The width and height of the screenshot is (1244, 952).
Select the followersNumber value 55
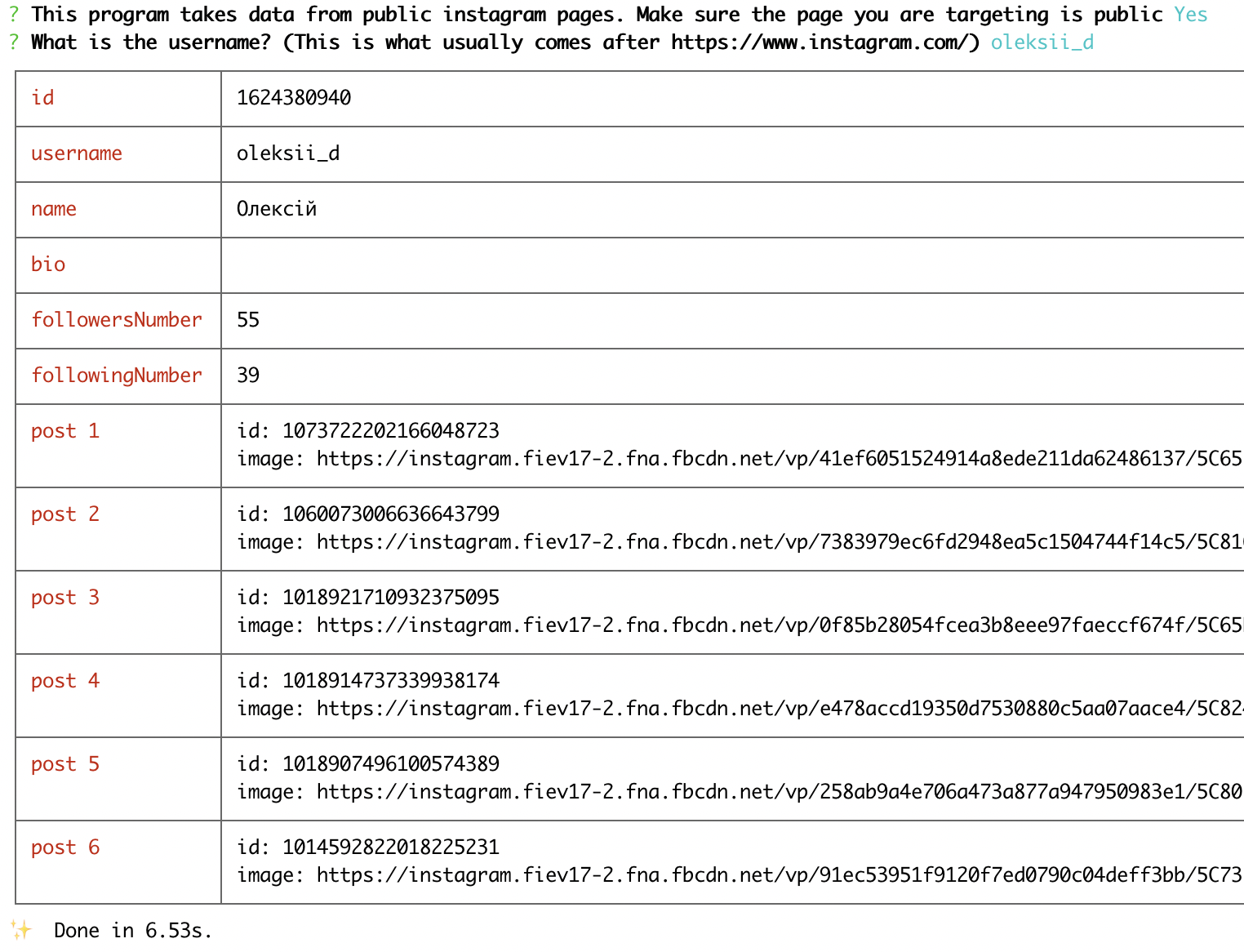click(x=248, y=320)
